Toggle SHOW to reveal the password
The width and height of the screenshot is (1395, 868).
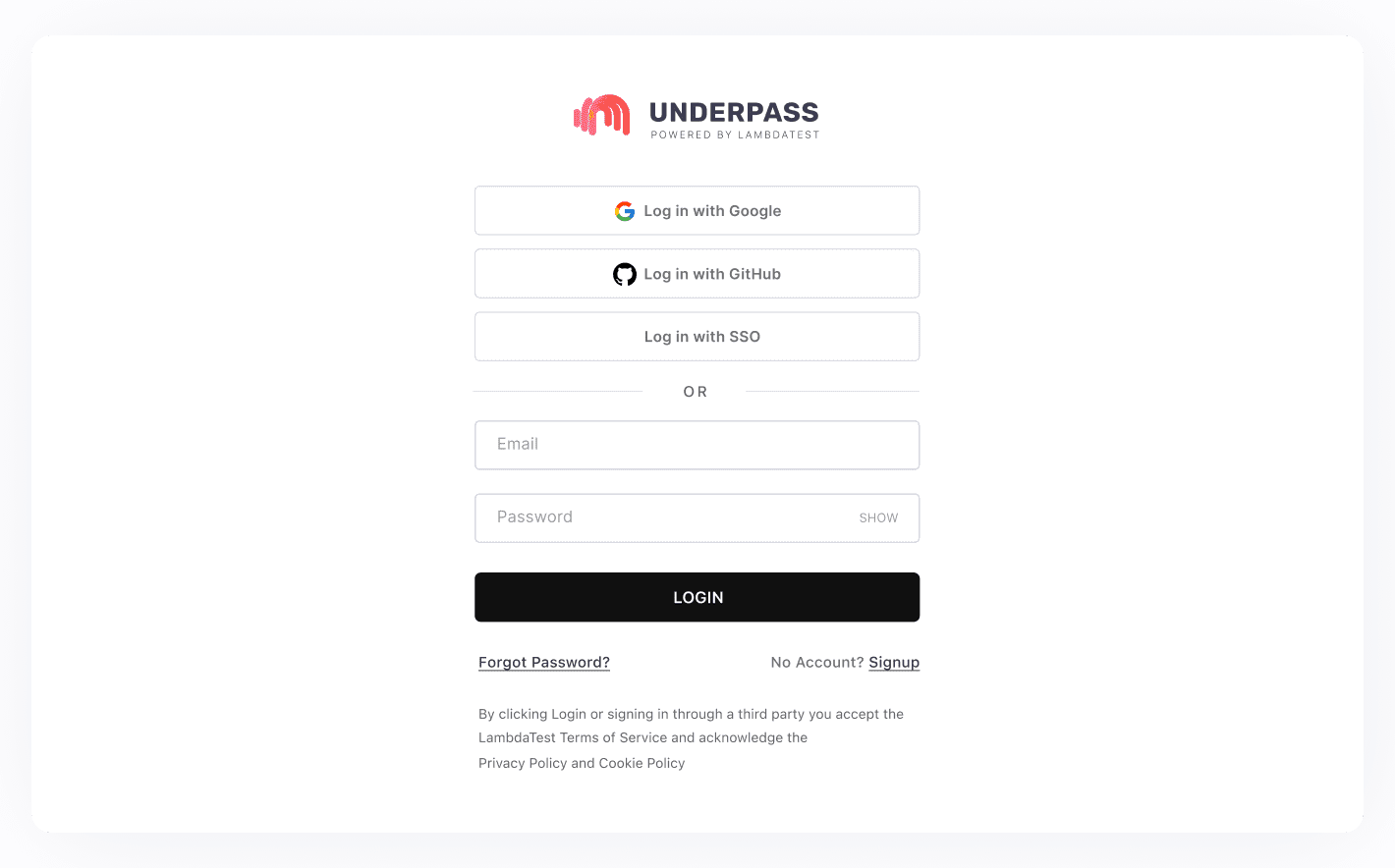click(878, 517)
